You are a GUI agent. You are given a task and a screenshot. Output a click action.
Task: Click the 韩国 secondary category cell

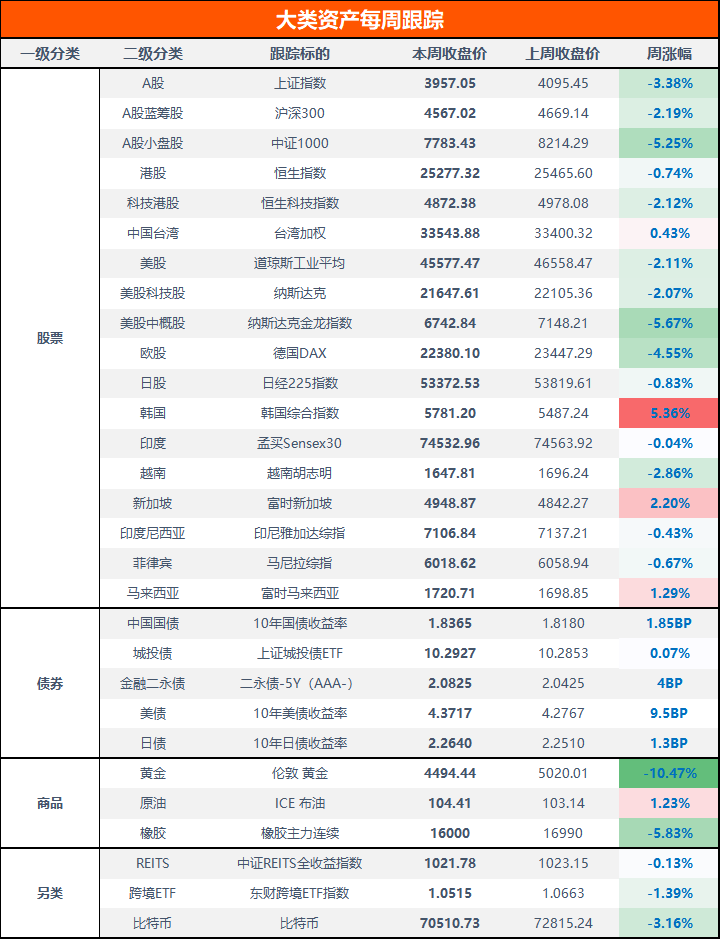153,413
